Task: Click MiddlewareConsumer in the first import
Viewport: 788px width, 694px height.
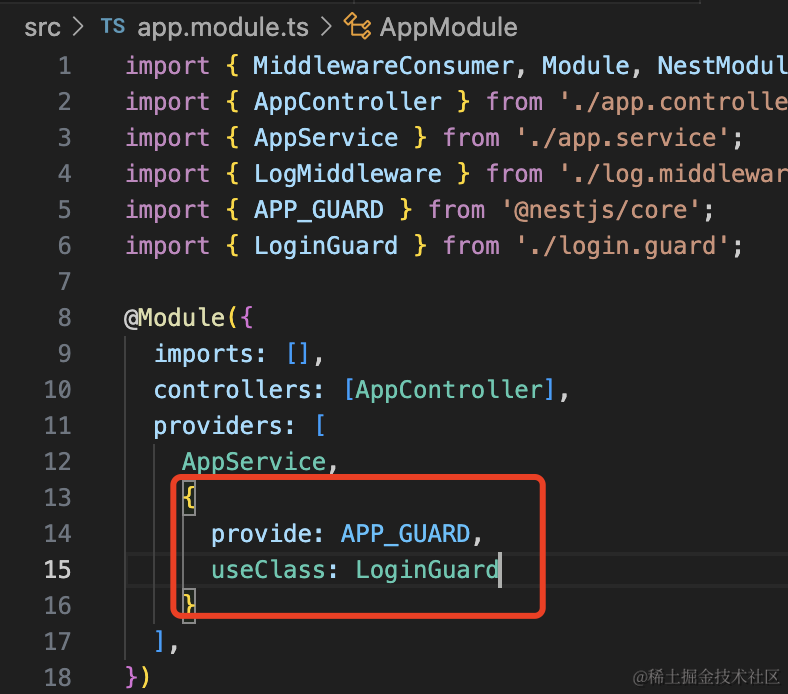Action: 383,66
